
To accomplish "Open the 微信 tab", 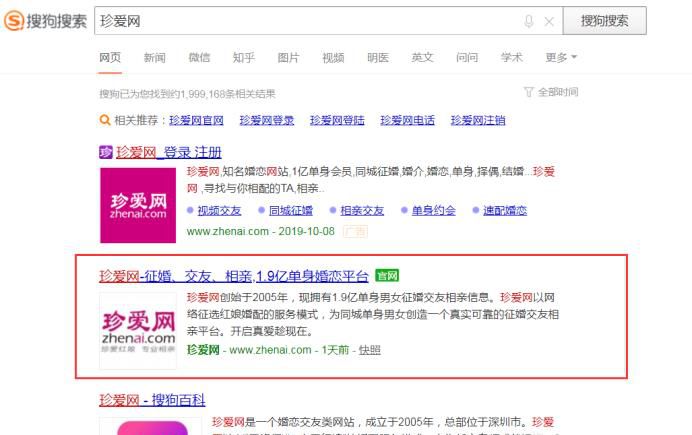I will pyautogui.click(x=199, y=57).
